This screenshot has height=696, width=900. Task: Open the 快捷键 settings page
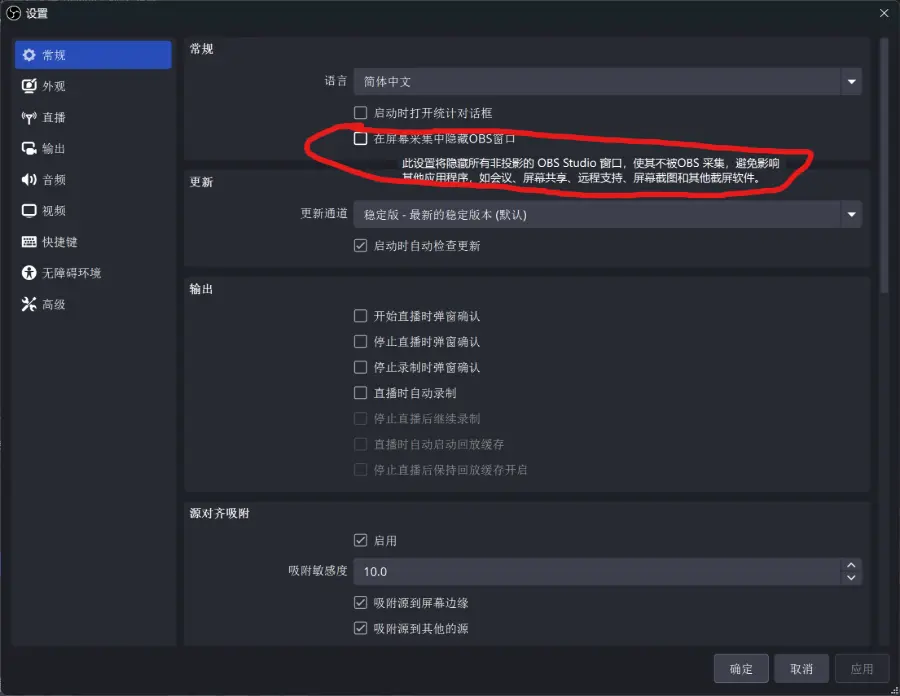[x=93, y=242]
